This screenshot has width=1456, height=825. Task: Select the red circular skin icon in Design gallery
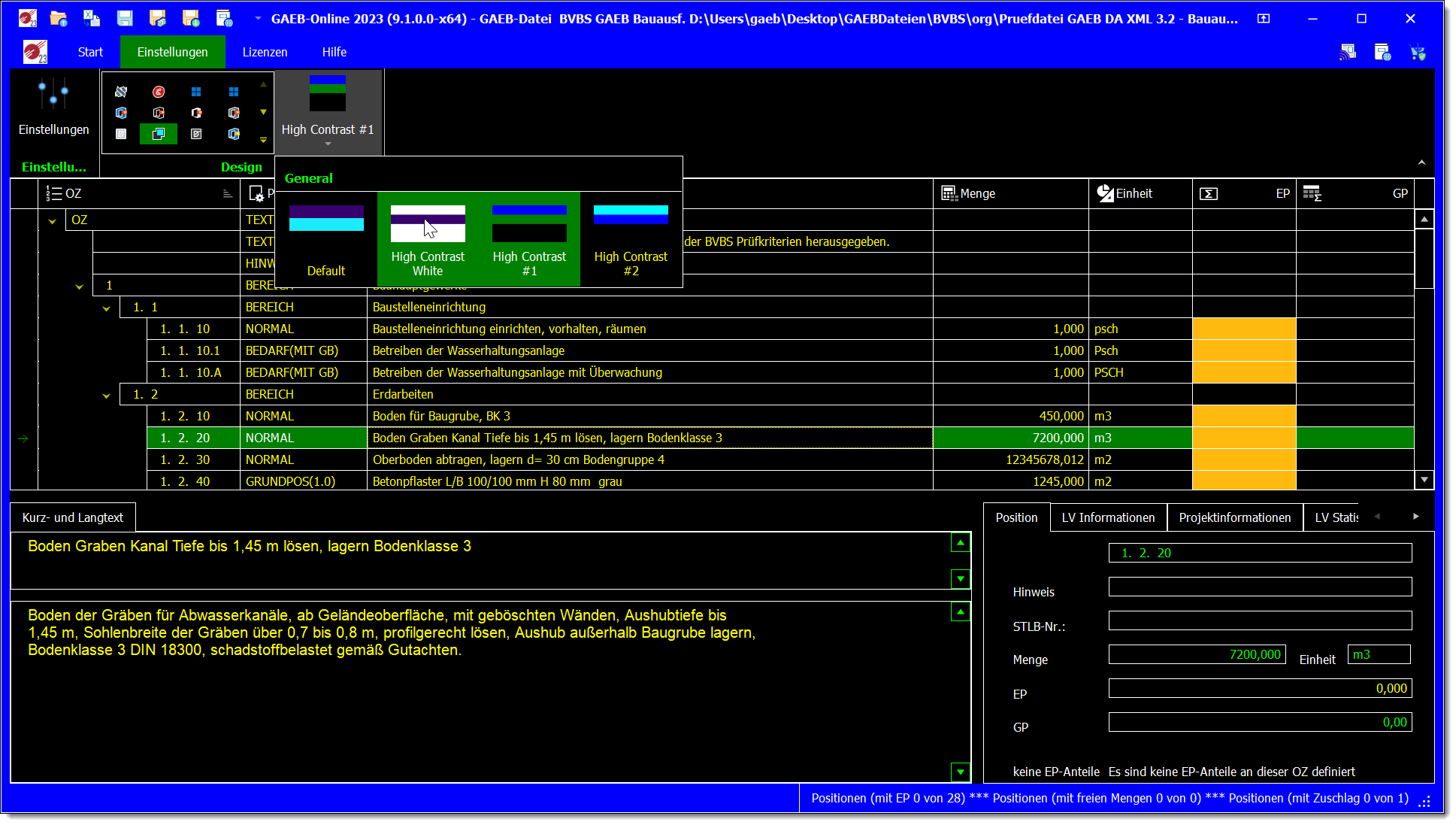click(159, 92)
